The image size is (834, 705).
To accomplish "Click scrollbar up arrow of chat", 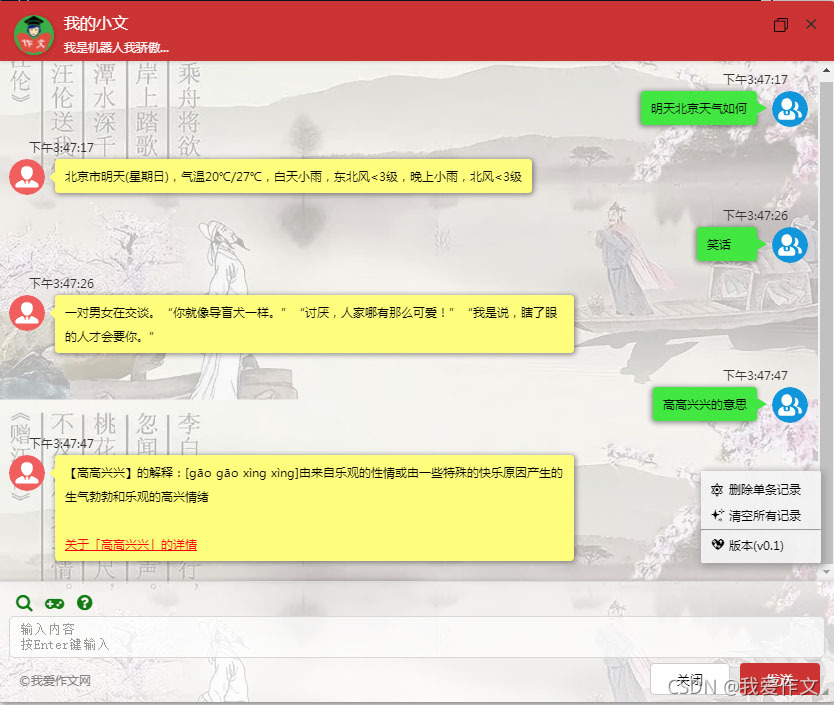I will 826,70.
